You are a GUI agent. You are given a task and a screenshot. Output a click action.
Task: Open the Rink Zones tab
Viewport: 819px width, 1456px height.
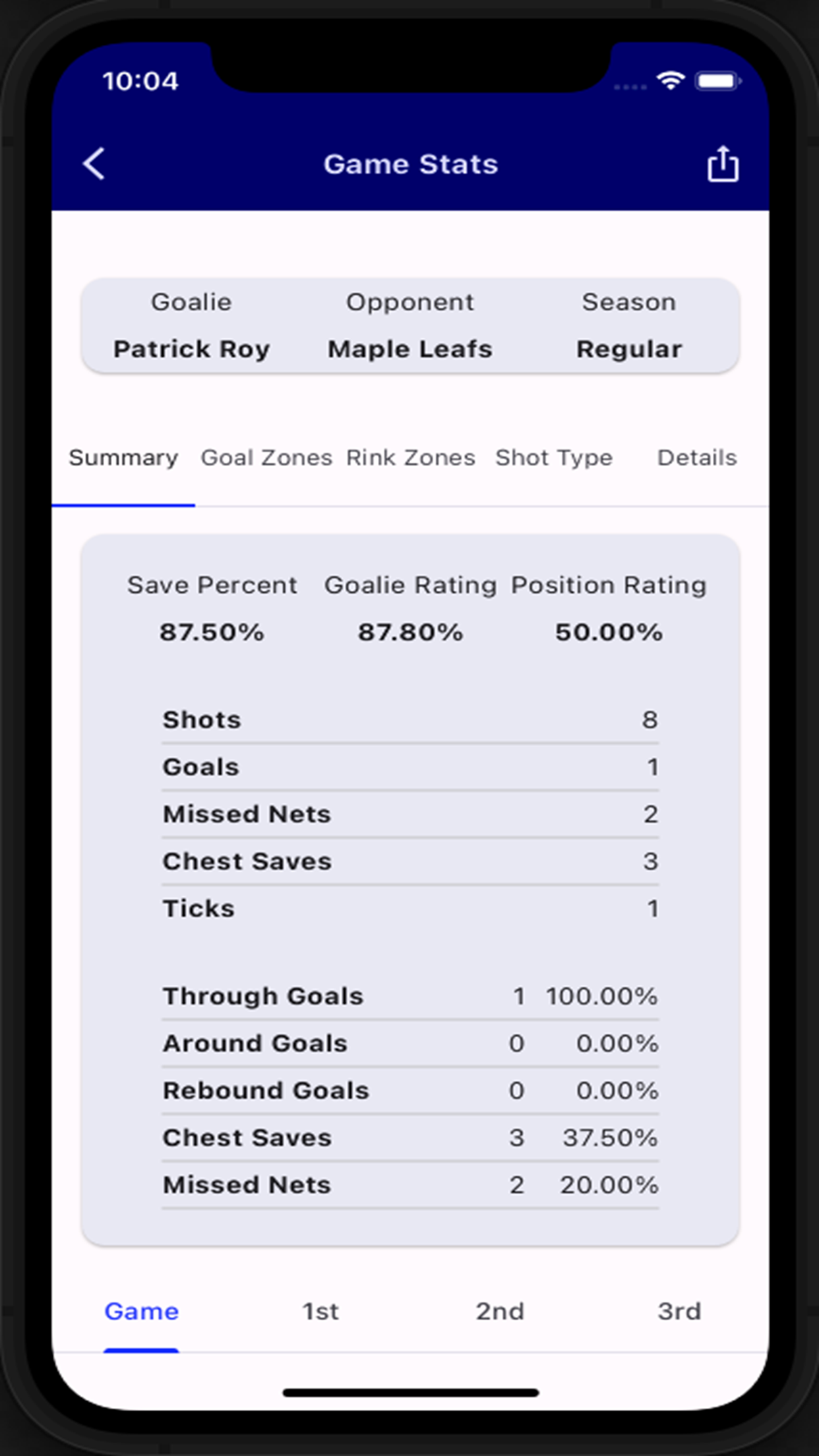[410, 458]
